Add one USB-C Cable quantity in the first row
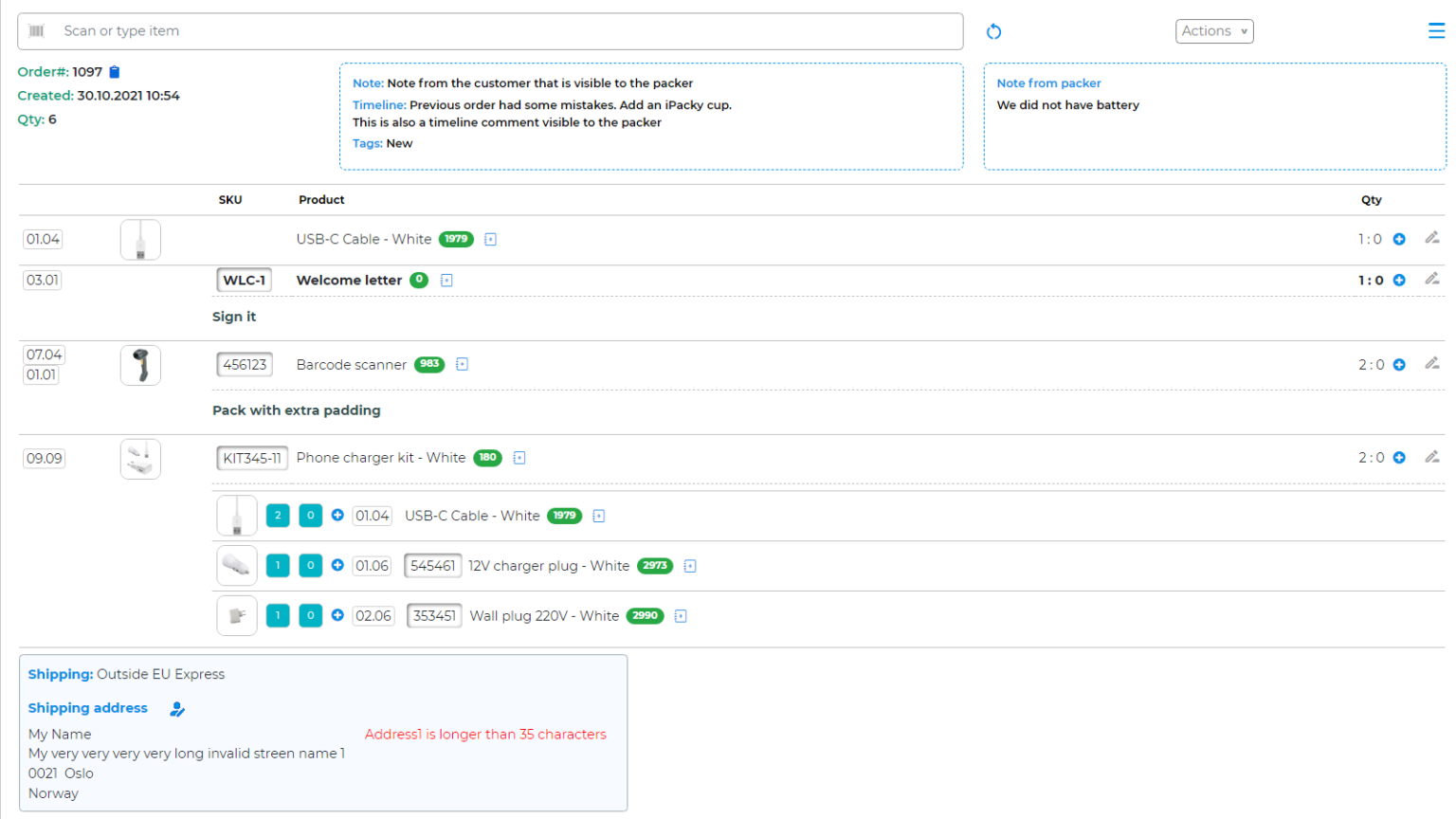Viewport: 1456px width, 819px height. tap(1399, 240)
